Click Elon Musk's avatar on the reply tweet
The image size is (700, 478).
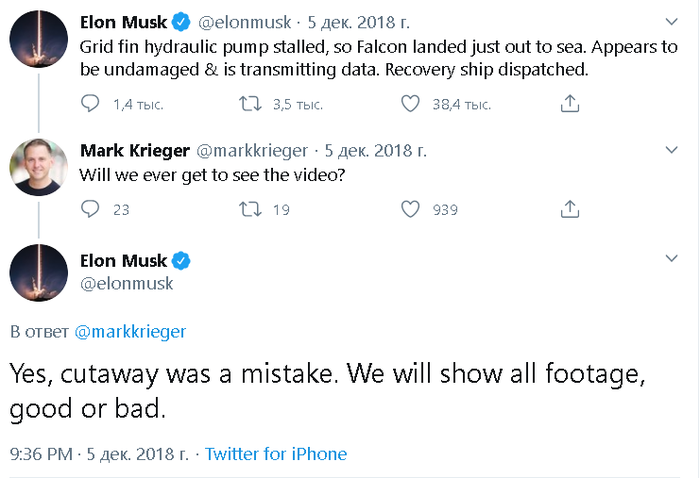(x=38, y=271)
